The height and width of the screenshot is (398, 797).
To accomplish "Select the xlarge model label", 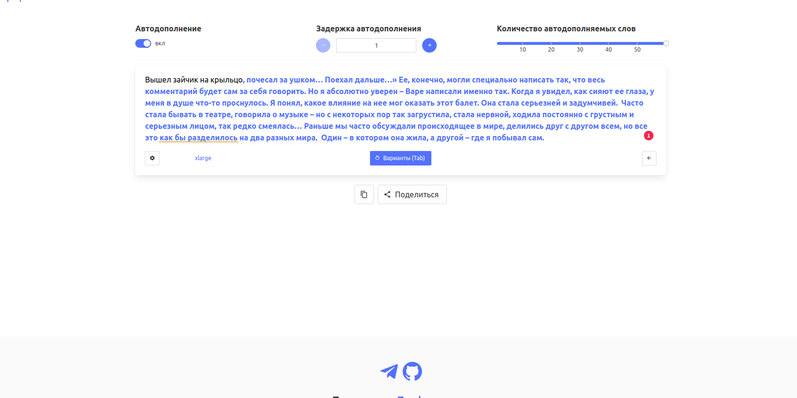I will point(203,158).
